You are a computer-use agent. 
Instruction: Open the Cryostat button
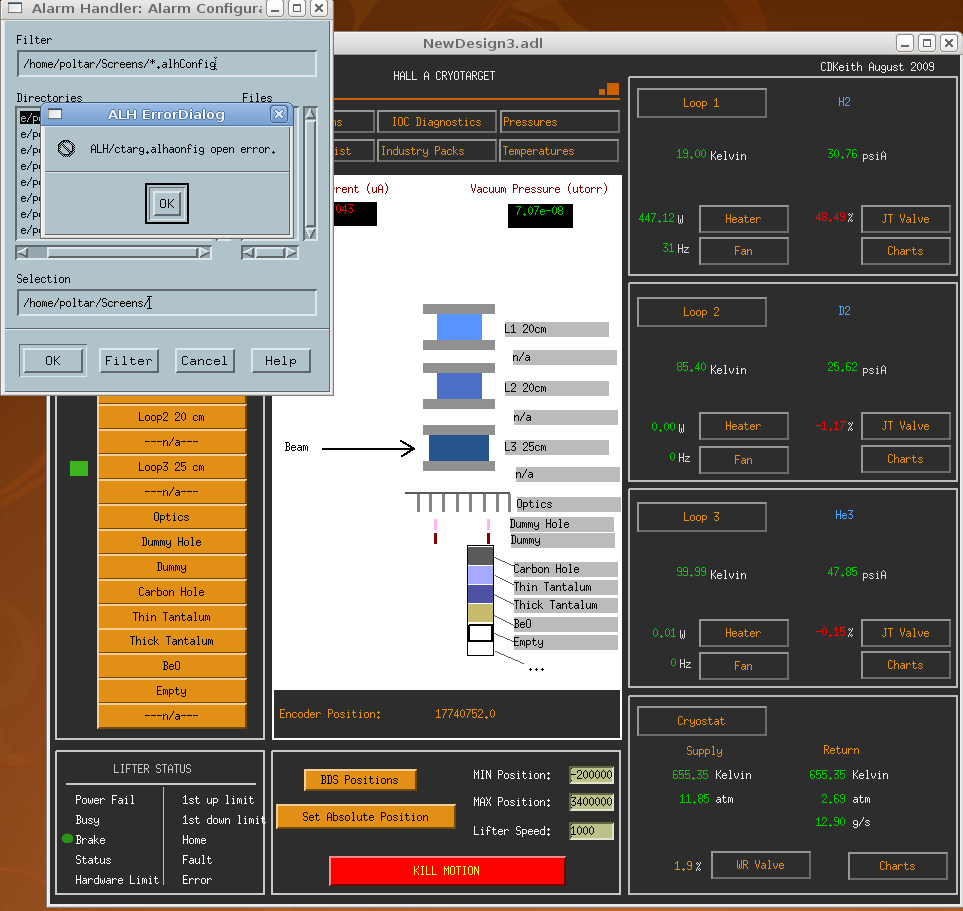701,721
